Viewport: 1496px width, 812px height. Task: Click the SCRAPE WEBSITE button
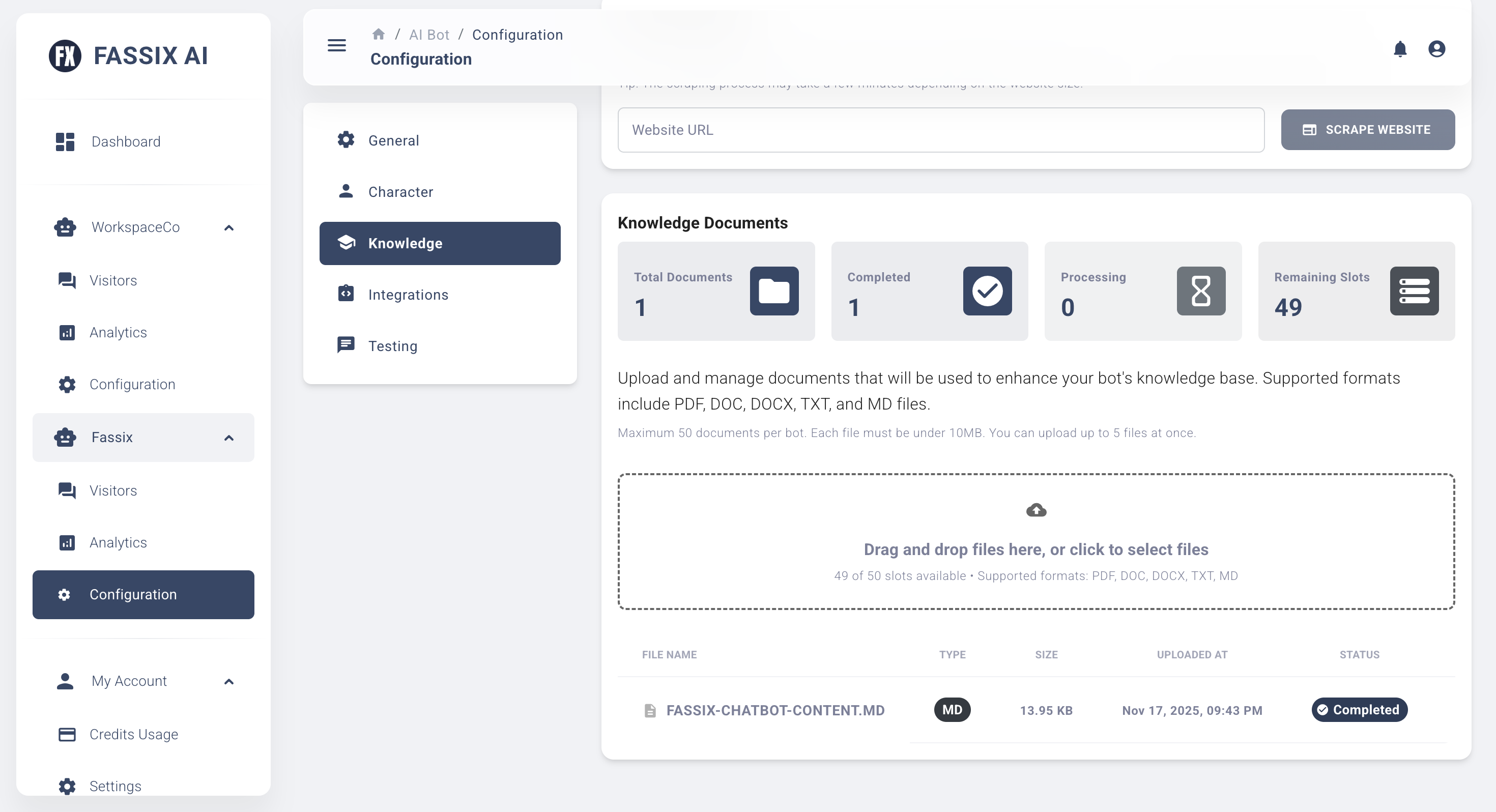[1368, 130]
